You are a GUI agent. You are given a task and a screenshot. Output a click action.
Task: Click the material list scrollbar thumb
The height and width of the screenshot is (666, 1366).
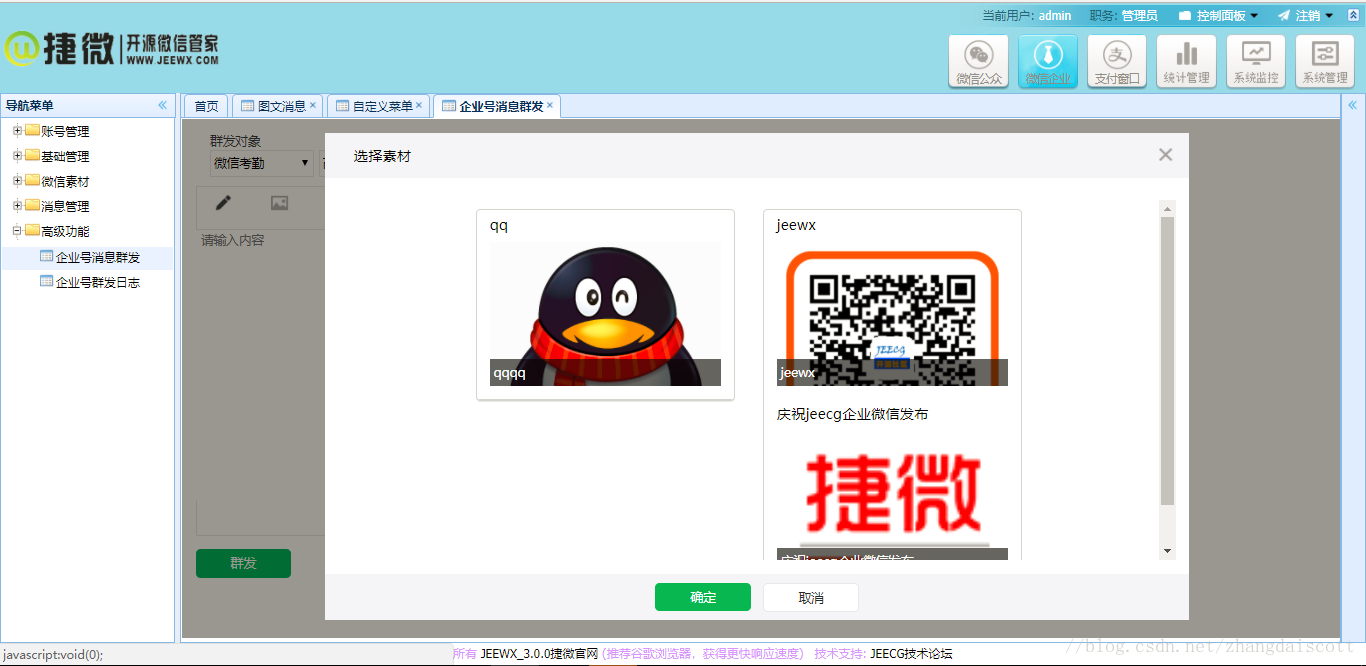click(1167, 360)
